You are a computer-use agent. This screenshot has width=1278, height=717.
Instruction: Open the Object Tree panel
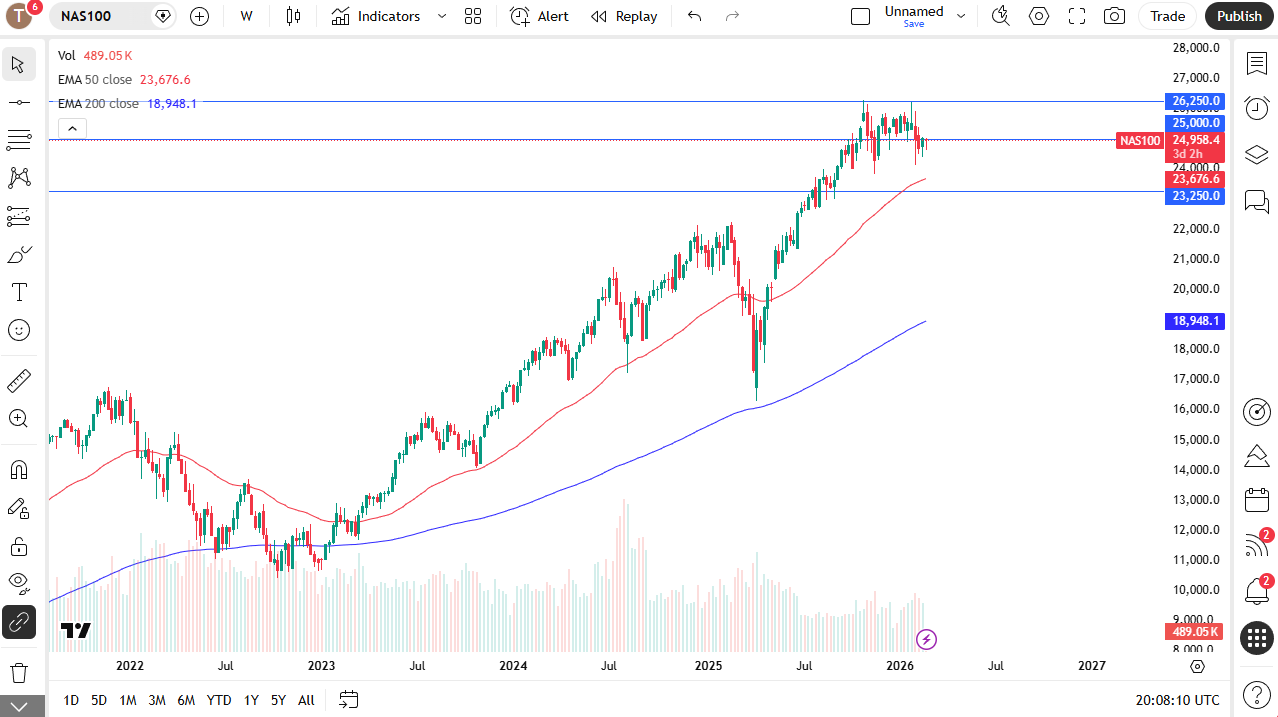pos(1256,155)
